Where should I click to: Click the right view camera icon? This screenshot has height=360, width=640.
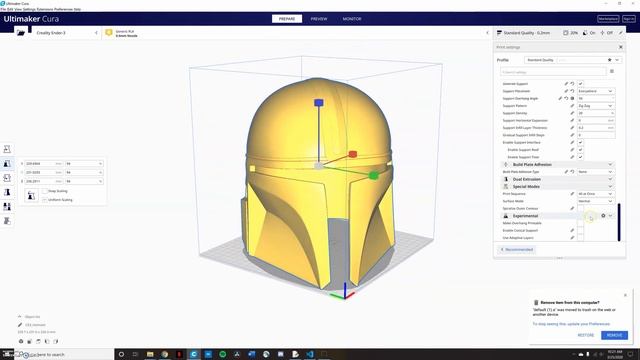click(56, 341)
